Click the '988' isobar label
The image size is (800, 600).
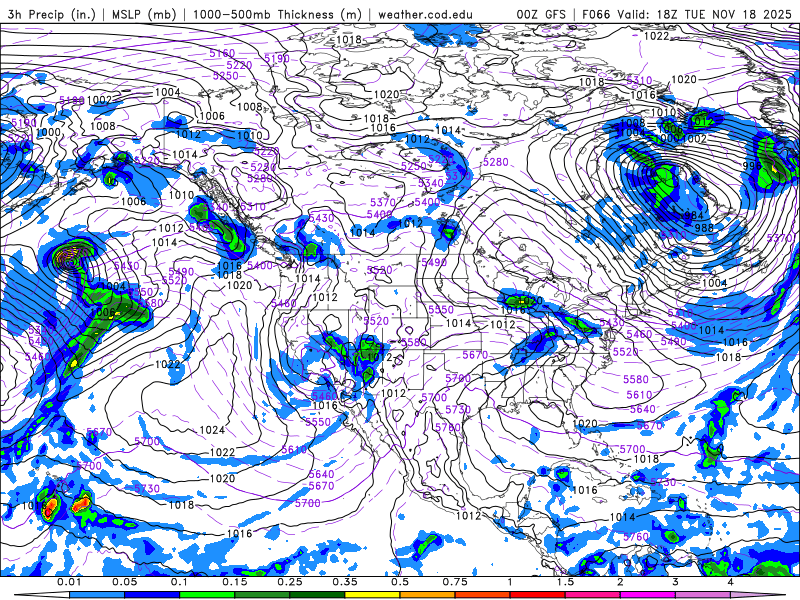(704, 228)
